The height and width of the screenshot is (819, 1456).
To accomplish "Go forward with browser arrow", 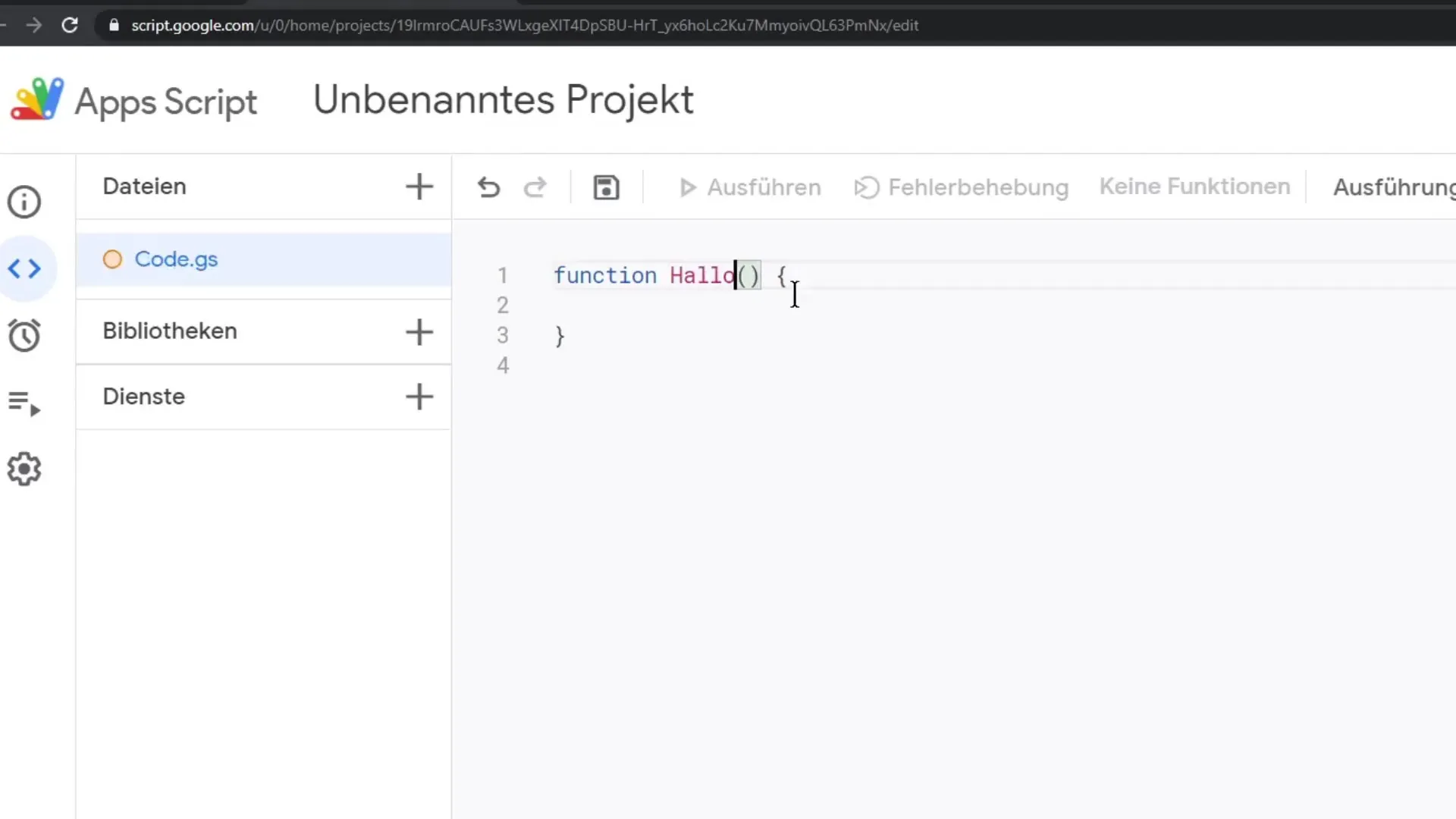I will [33, 25].
